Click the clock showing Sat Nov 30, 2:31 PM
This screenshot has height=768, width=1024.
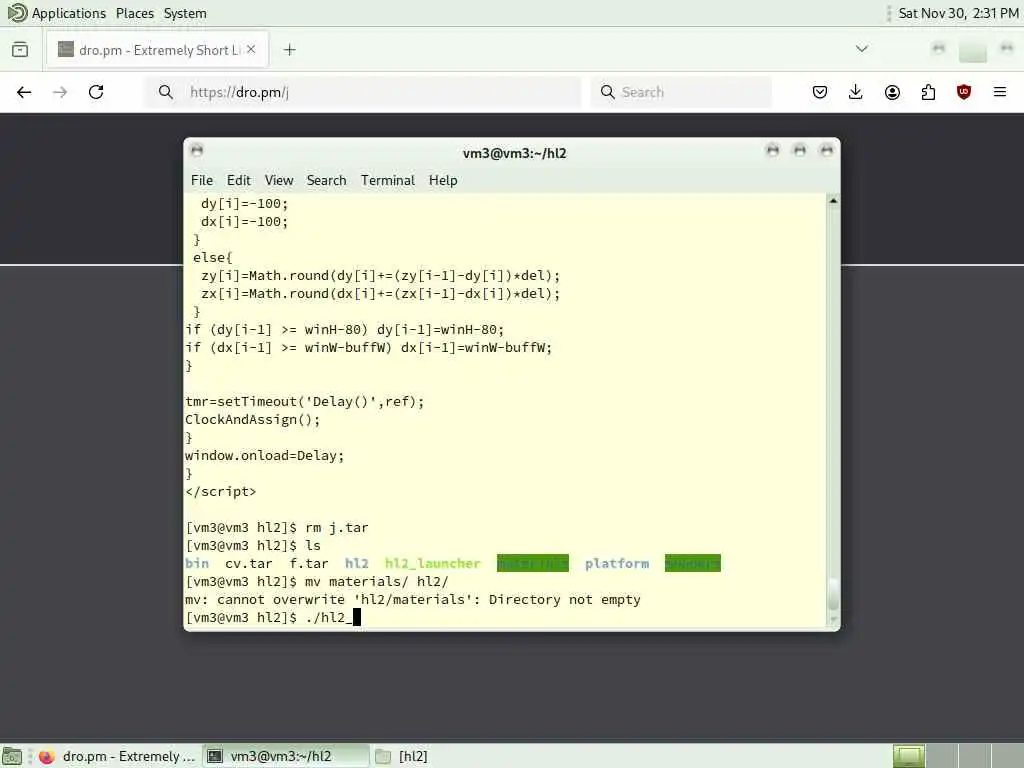tap(957, 13)
